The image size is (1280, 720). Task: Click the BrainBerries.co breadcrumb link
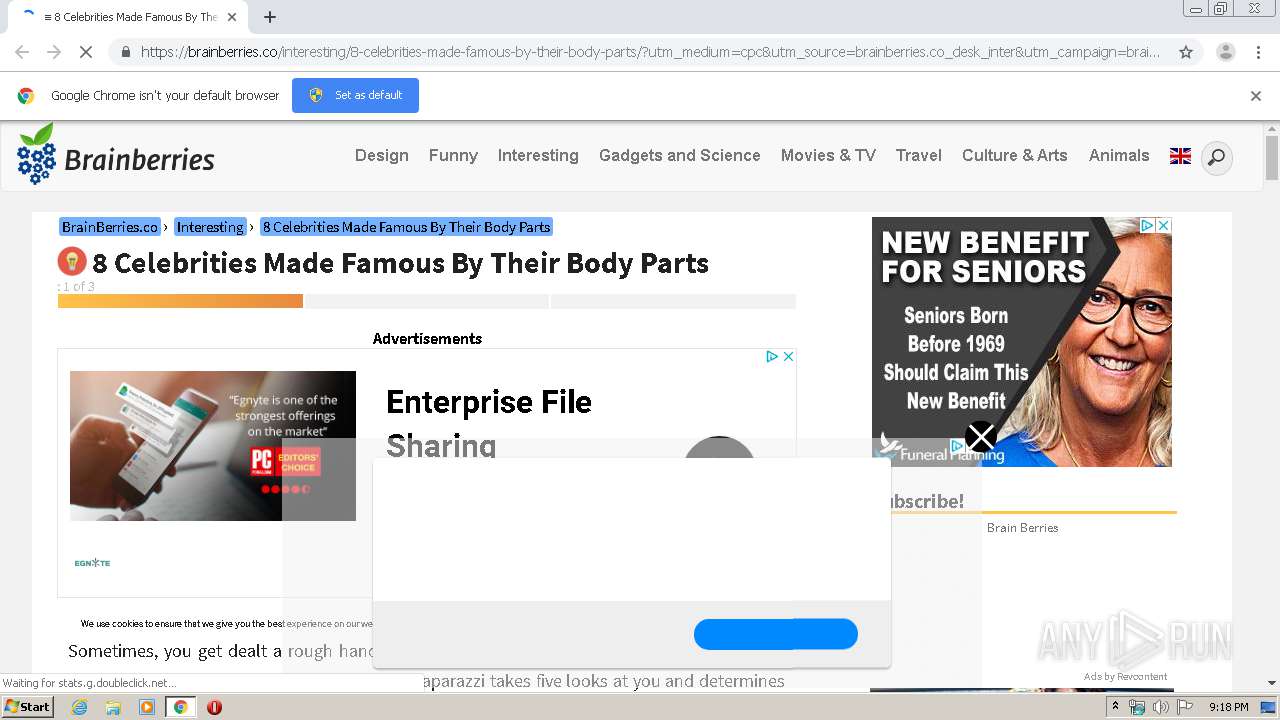110,227
